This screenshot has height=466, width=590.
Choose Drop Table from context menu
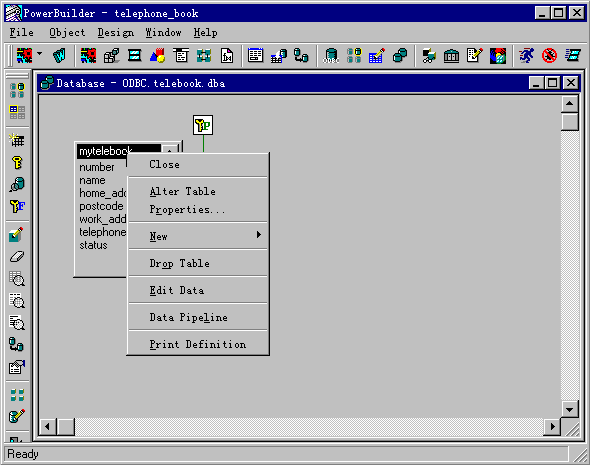tap(179, 263)
